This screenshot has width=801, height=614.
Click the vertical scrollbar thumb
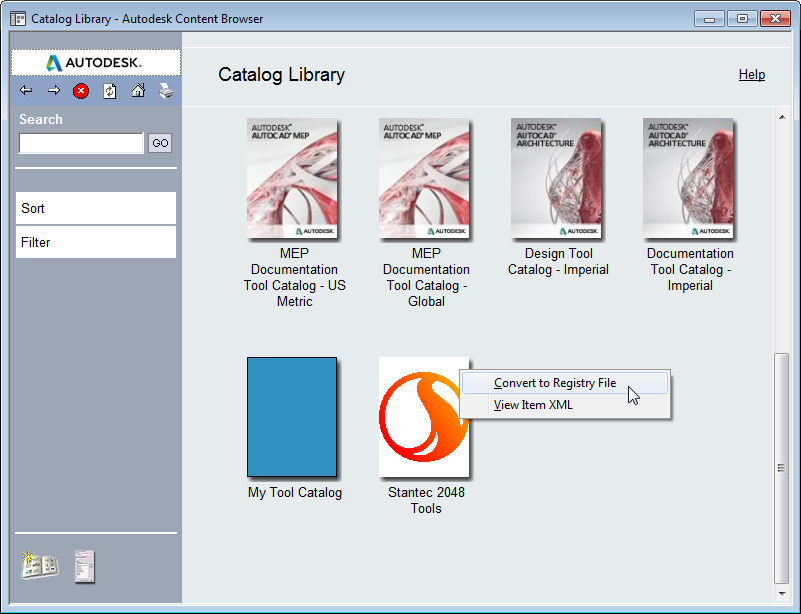pos(782,468)
